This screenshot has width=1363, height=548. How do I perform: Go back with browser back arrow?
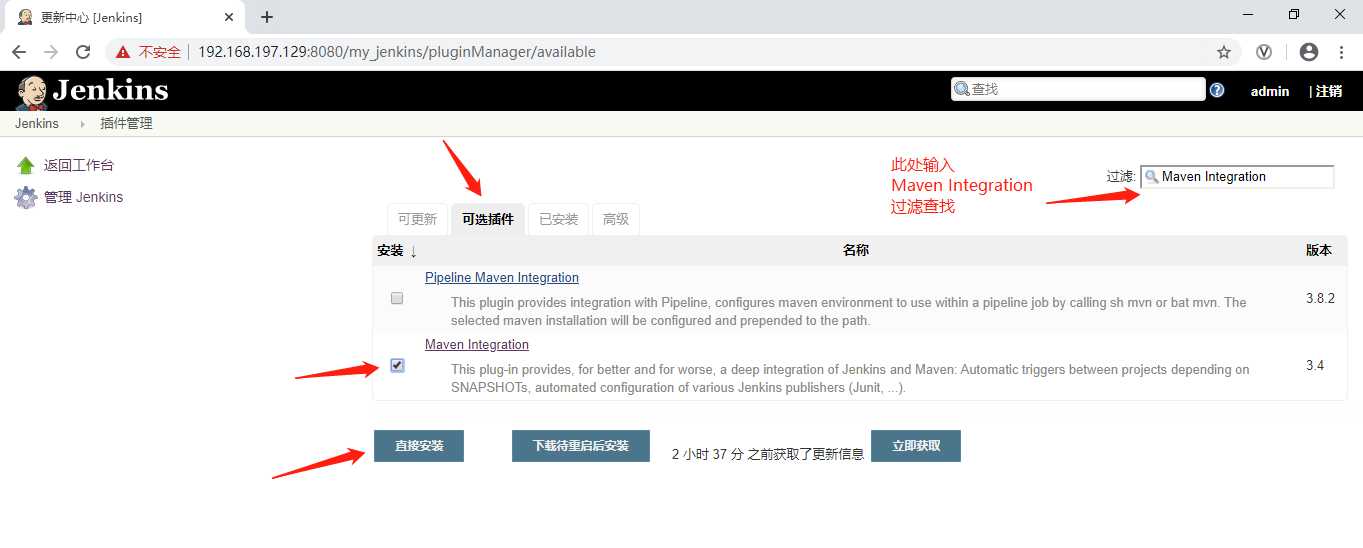coord(19,52)
